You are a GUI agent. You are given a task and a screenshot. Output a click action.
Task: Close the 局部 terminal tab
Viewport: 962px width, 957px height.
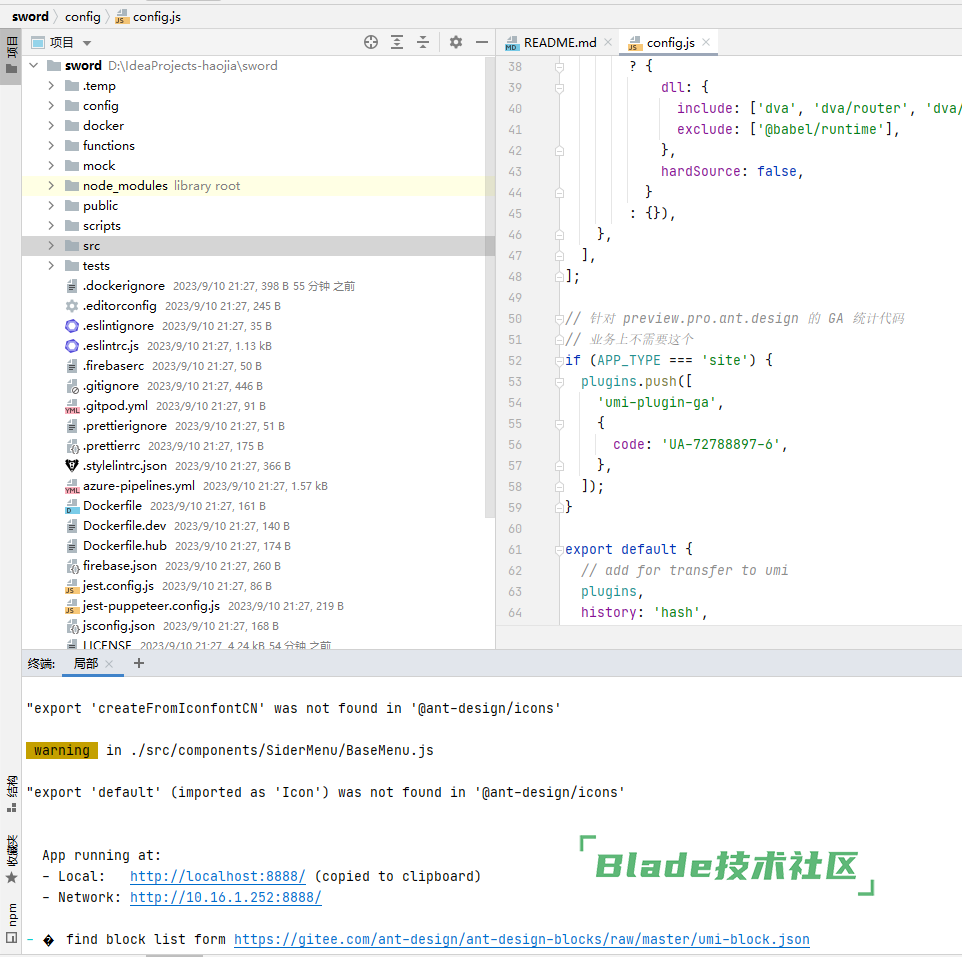pyautogui.click(x=109, y=664)
